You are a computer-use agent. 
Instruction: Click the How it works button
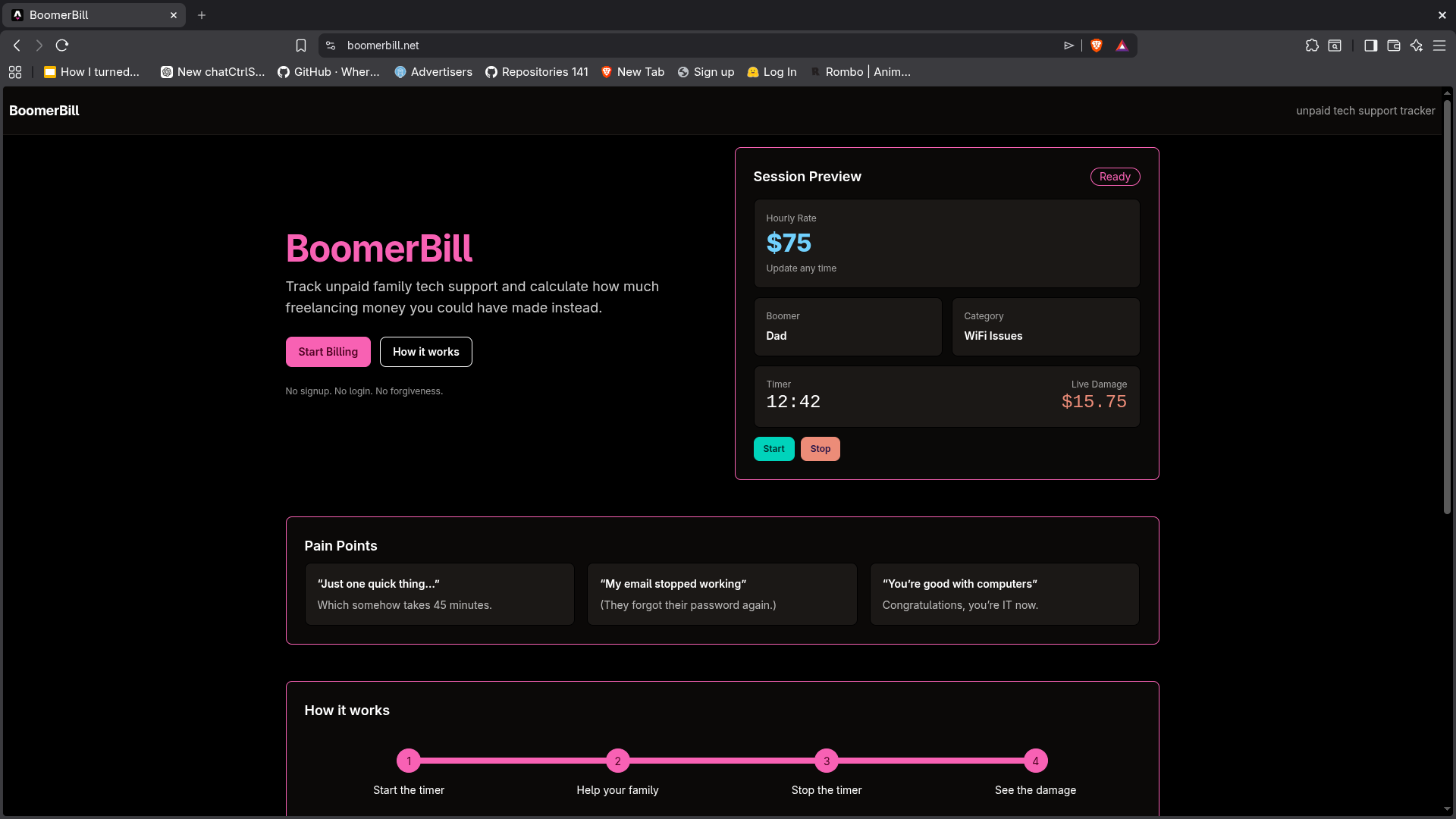pyautogui.click(x=425, y=351)
